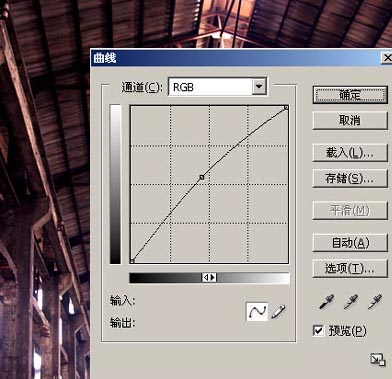Click the 输出: label
This screenshot has height=379, width=392.
pyautogui.click(x=122, y=322)
